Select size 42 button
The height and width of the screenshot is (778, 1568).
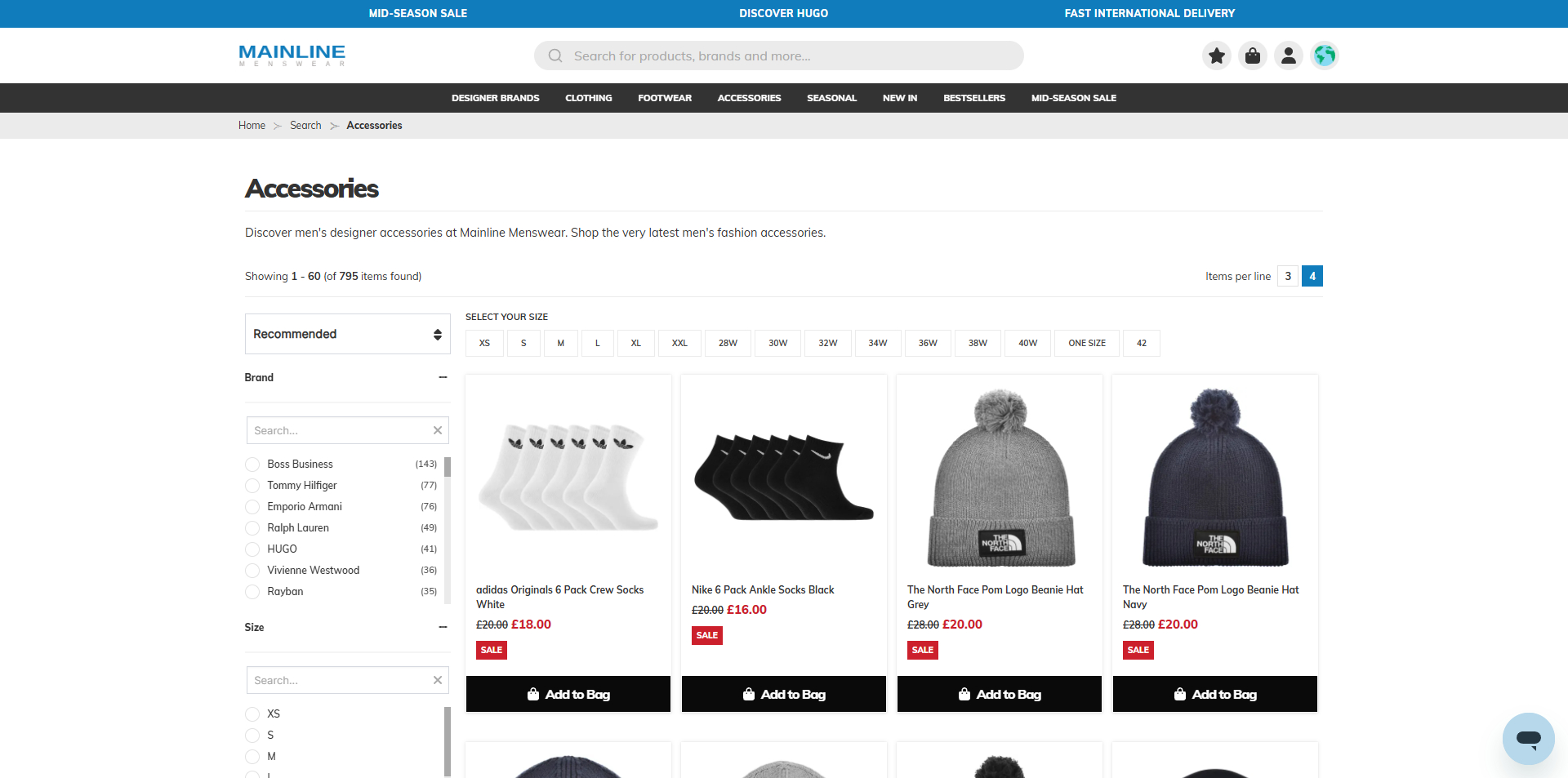[1142, 343]
